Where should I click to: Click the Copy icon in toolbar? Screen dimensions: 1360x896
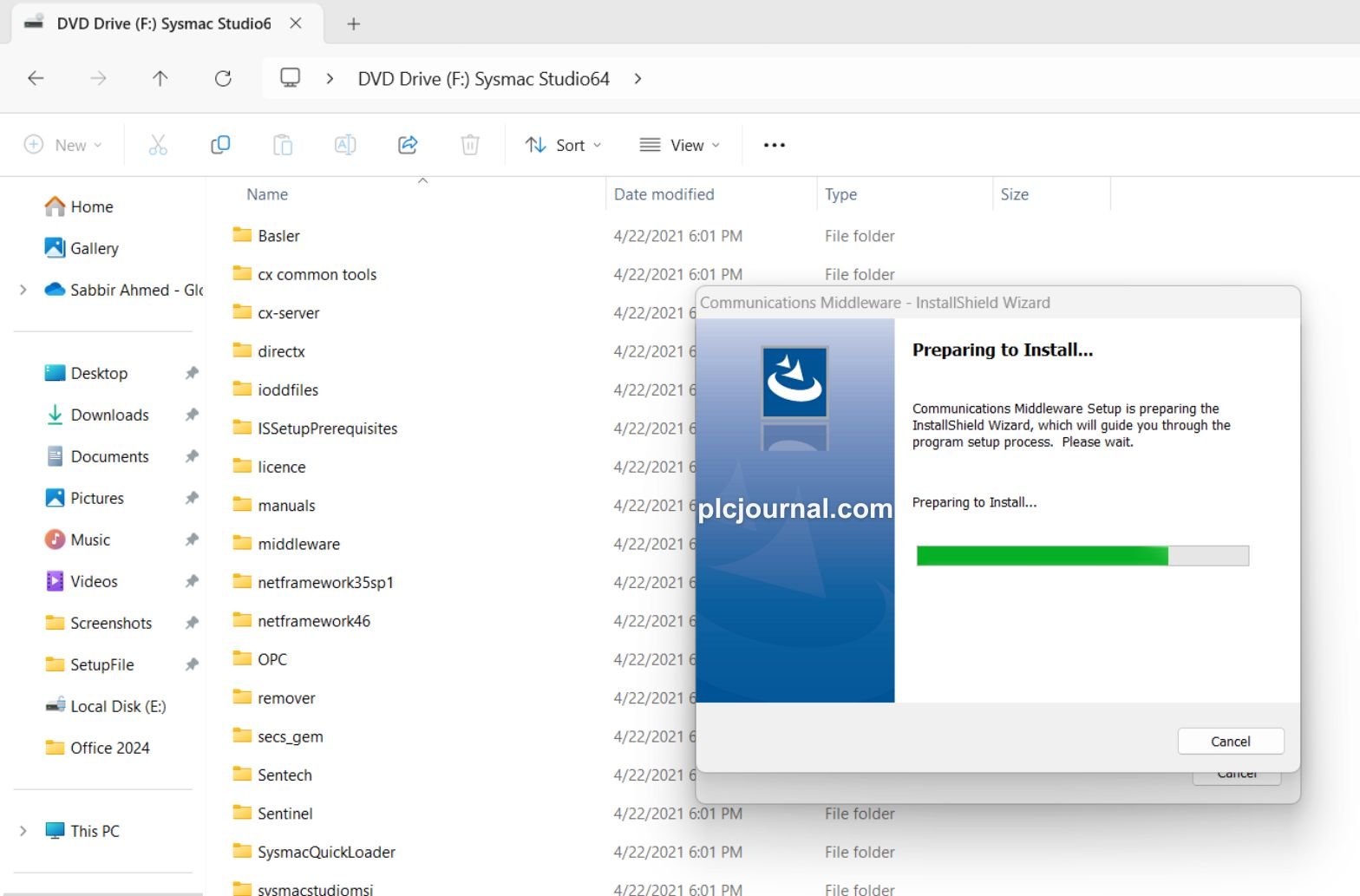(x=220, y=145)
